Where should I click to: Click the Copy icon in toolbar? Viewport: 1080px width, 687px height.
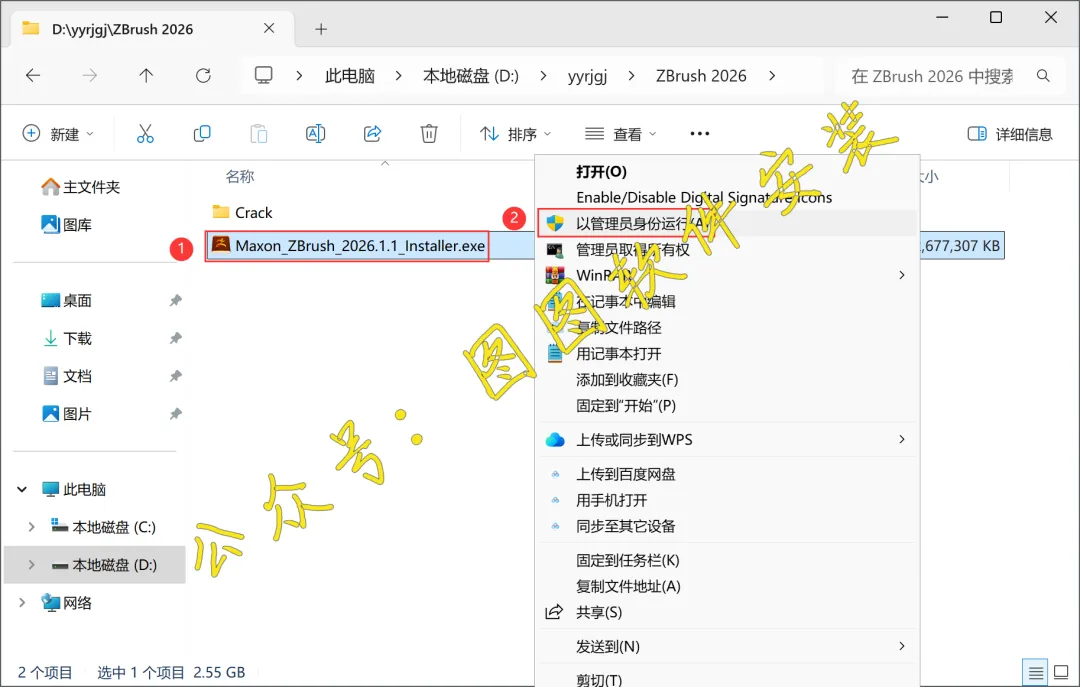point(202,134)
